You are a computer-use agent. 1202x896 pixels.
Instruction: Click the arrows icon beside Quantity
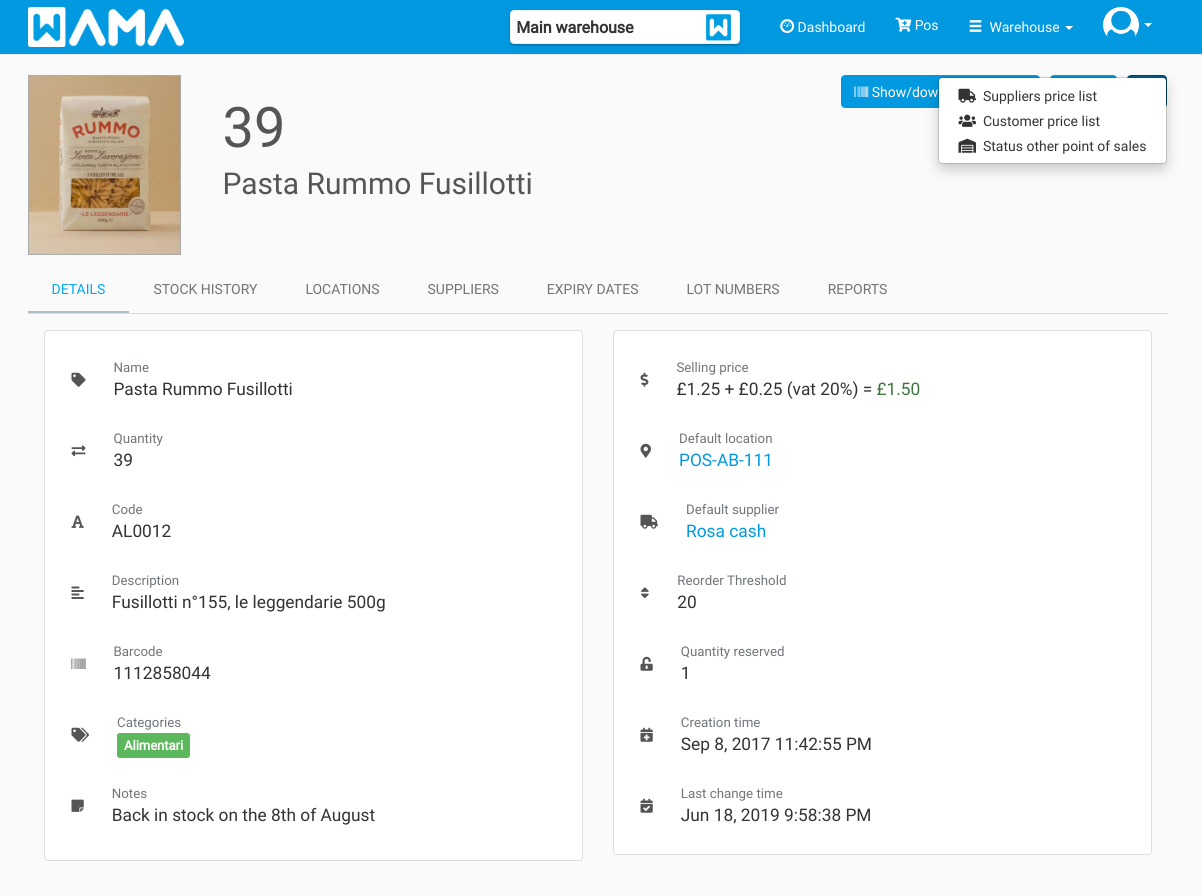point(78,451)
